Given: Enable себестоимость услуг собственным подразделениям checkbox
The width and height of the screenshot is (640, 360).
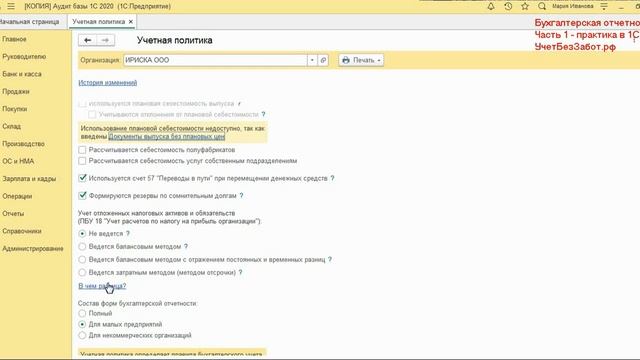Looking at the screenshot, I should tap(82, 161).
